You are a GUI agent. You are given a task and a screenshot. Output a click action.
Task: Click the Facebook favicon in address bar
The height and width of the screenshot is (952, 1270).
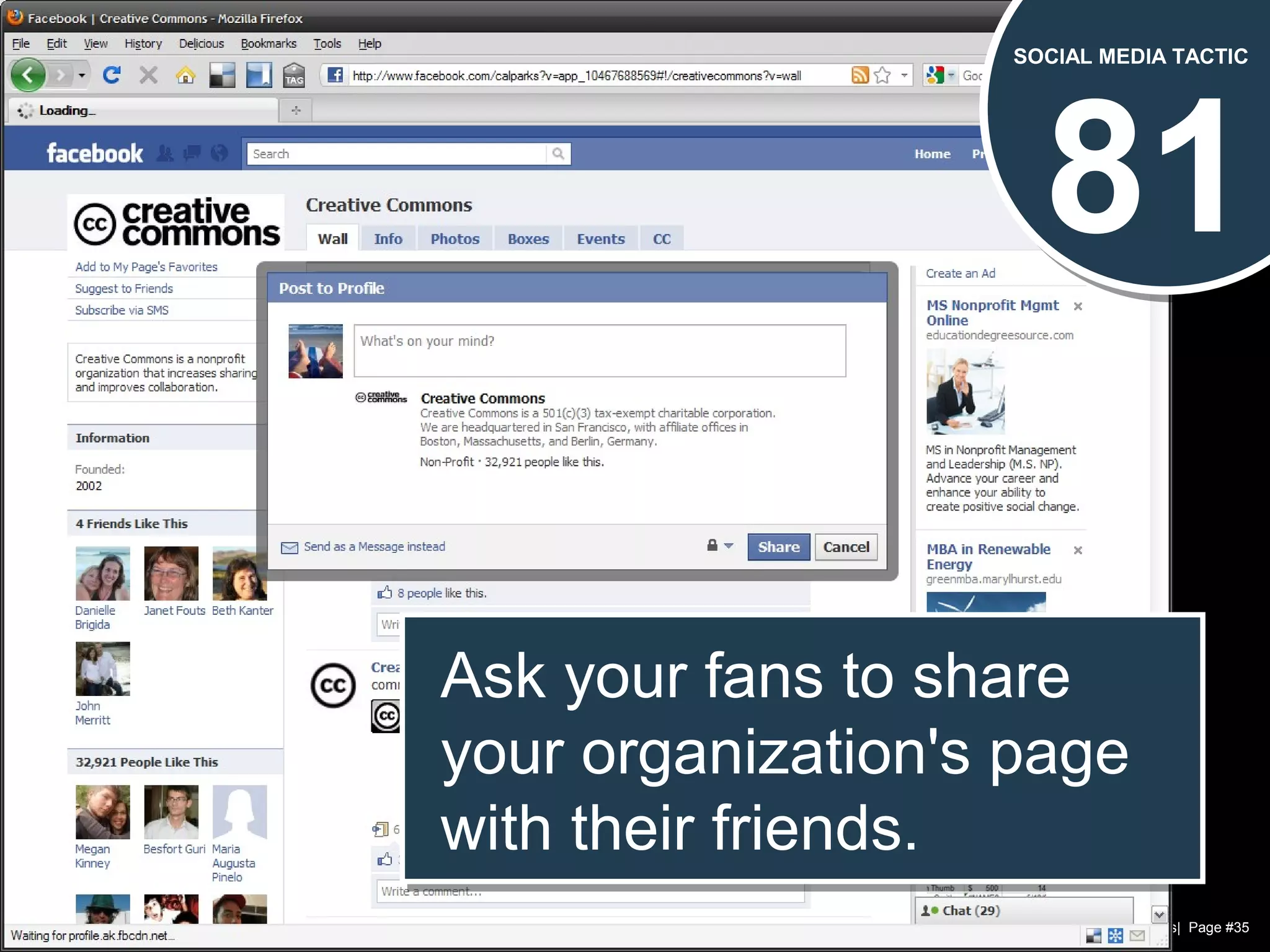click(x=335, y=75)
